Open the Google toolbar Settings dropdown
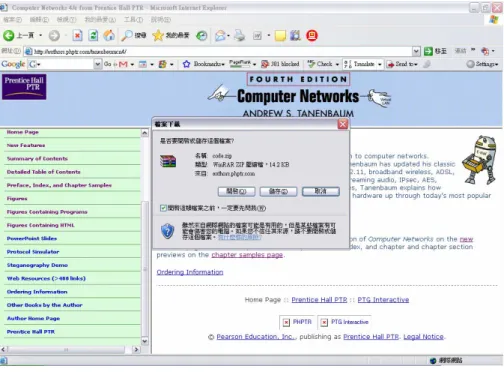Viewport: 504px width, 372px height. (482, 64)
